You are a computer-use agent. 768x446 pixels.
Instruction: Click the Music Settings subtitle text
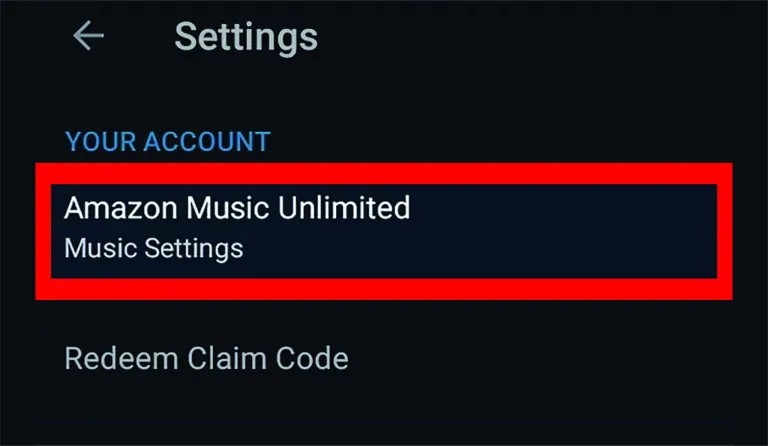click(154, 248)
